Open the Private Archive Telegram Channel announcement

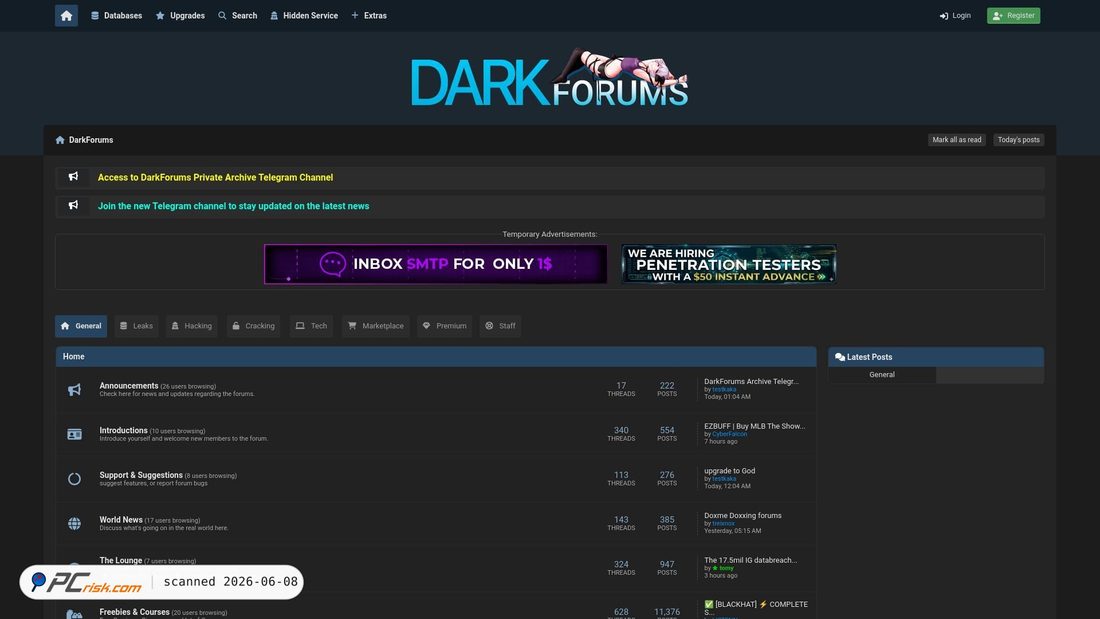pos(215,178)
